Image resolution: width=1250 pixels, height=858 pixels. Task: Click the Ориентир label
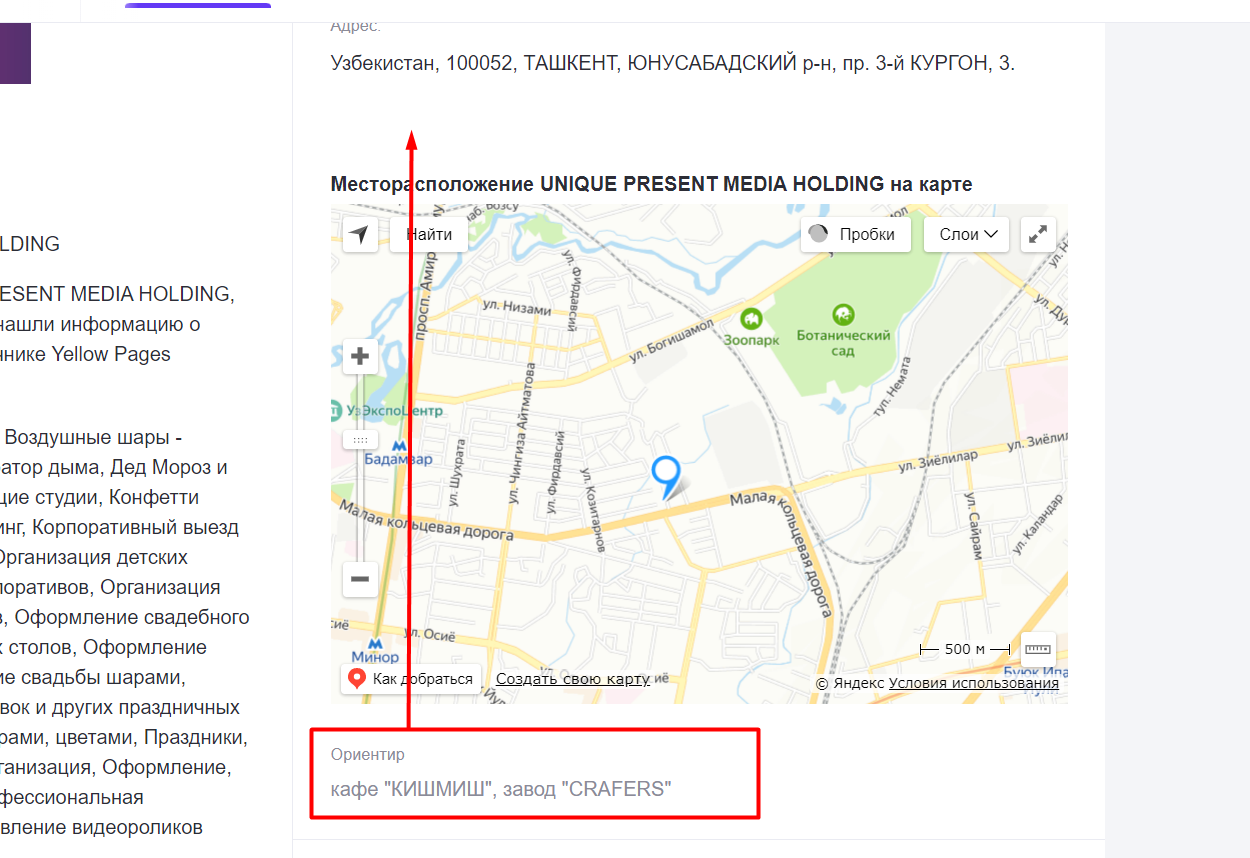tap(368, 754)
